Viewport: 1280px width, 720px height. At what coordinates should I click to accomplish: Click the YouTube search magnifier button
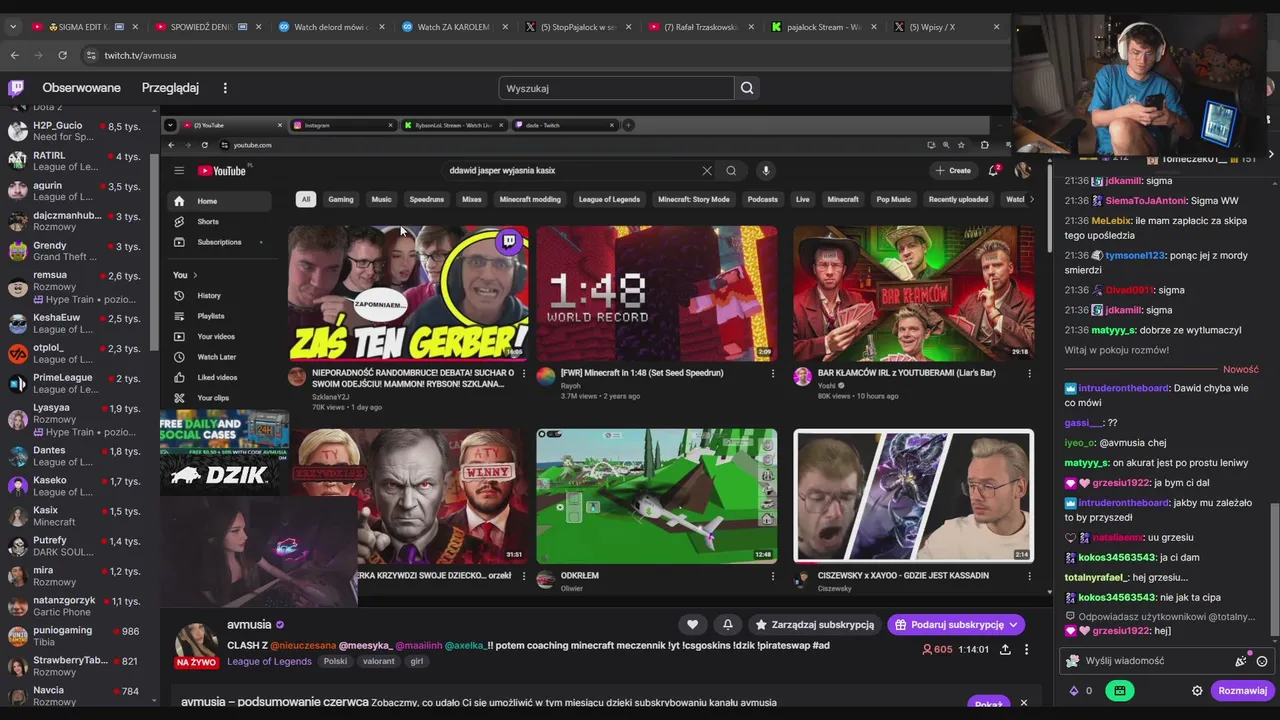731,170
